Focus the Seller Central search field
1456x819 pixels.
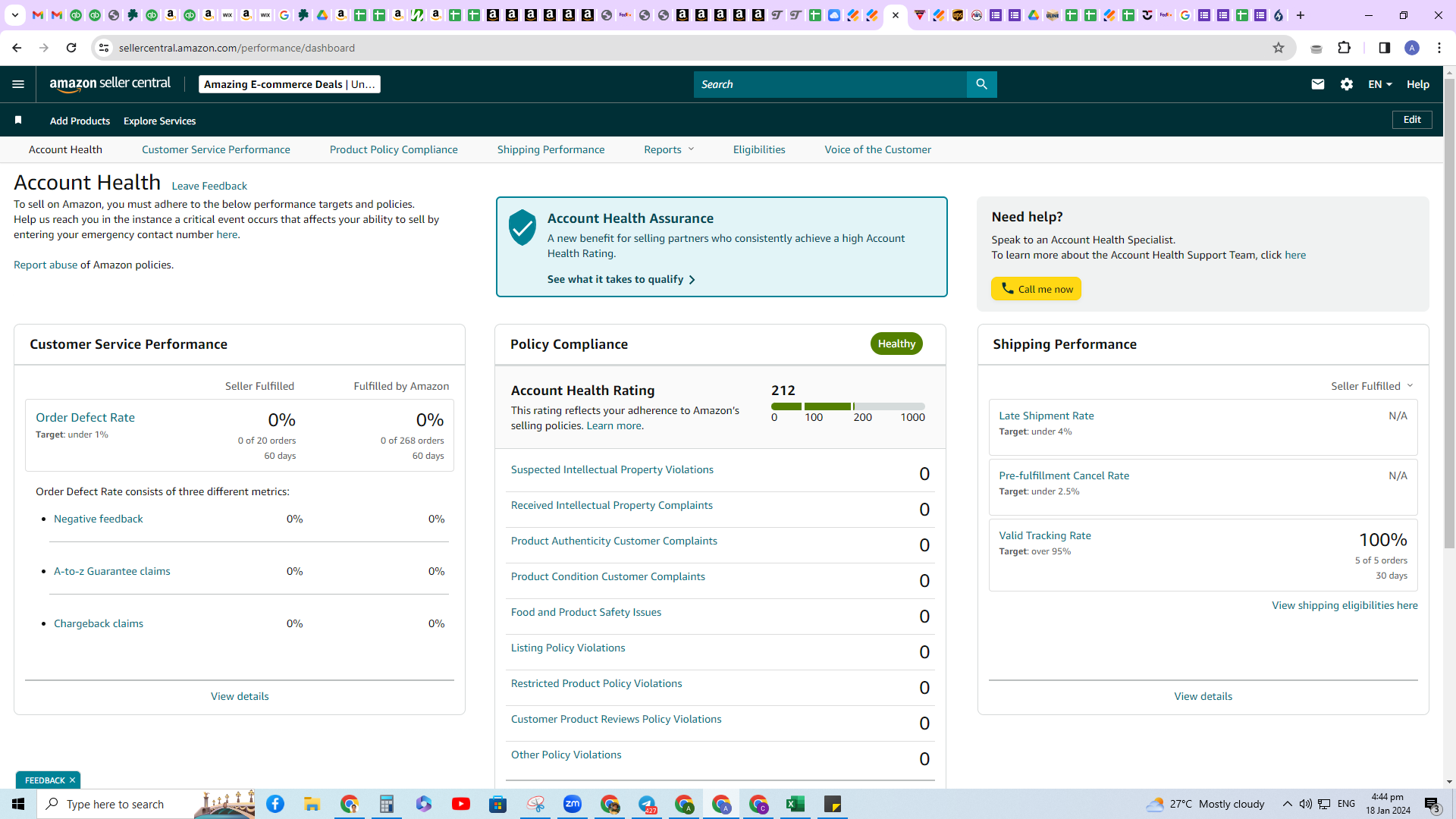point(830,84)
